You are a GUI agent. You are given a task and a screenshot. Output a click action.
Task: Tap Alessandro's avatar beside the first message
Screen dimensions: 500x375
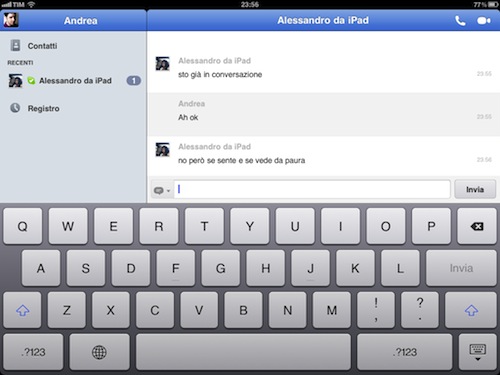pyautogui.click(x=163, y=64)
